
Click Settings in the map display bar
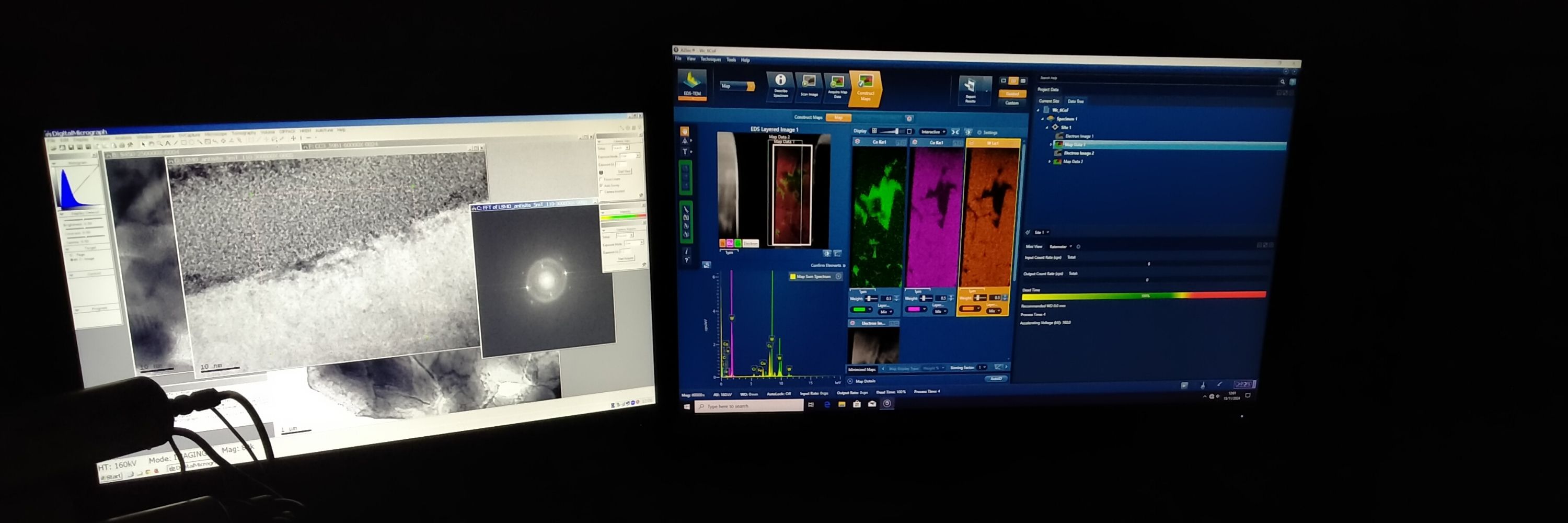click(x=987, y=133)
